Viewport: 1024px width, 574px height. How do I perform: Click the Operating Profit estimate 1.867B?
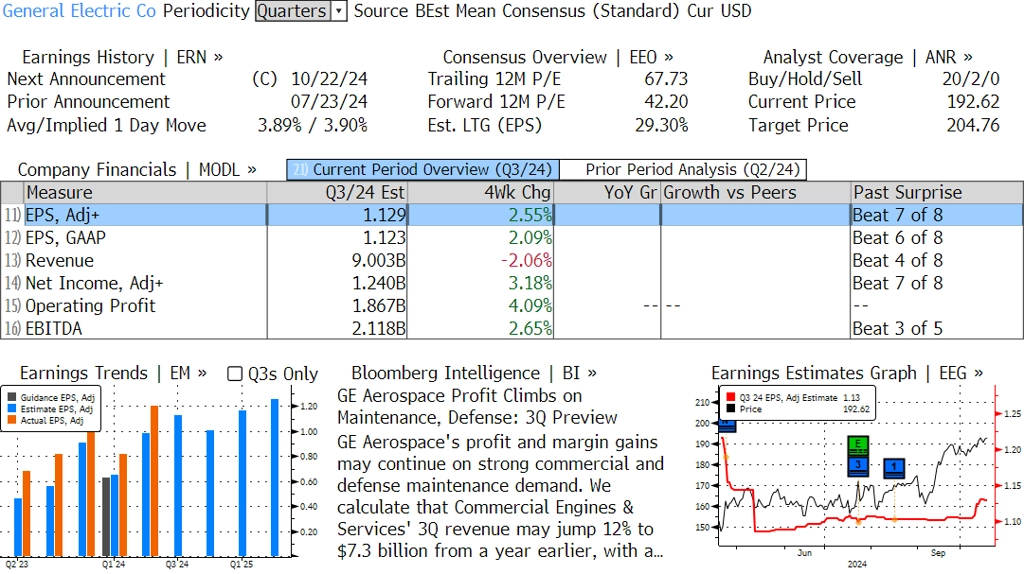pos(379,306)
